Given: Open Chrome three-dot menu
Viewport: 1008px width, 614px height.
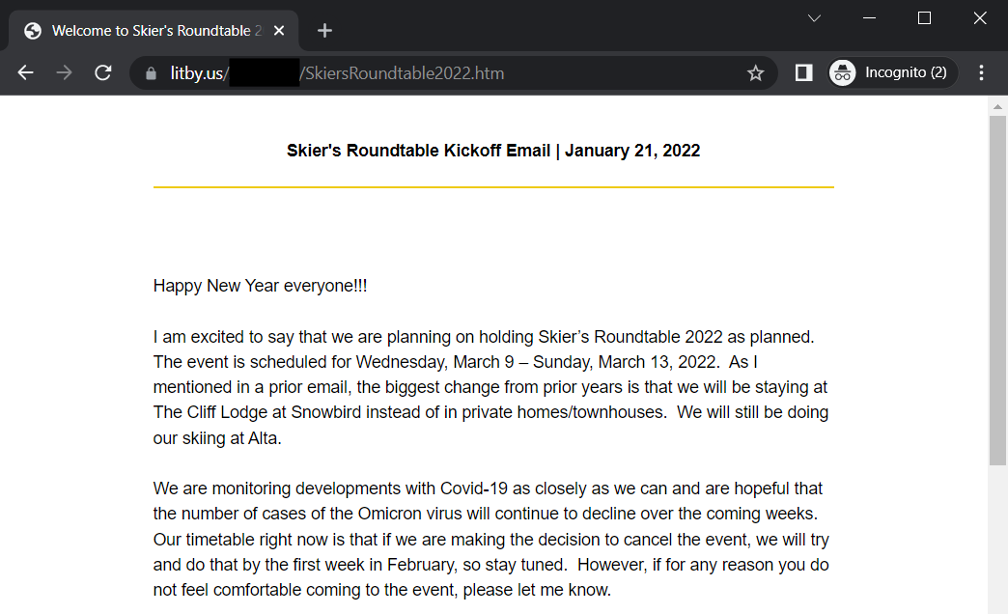Looking at the screenshot, I should pyautogui.click(x=982, y=73).
